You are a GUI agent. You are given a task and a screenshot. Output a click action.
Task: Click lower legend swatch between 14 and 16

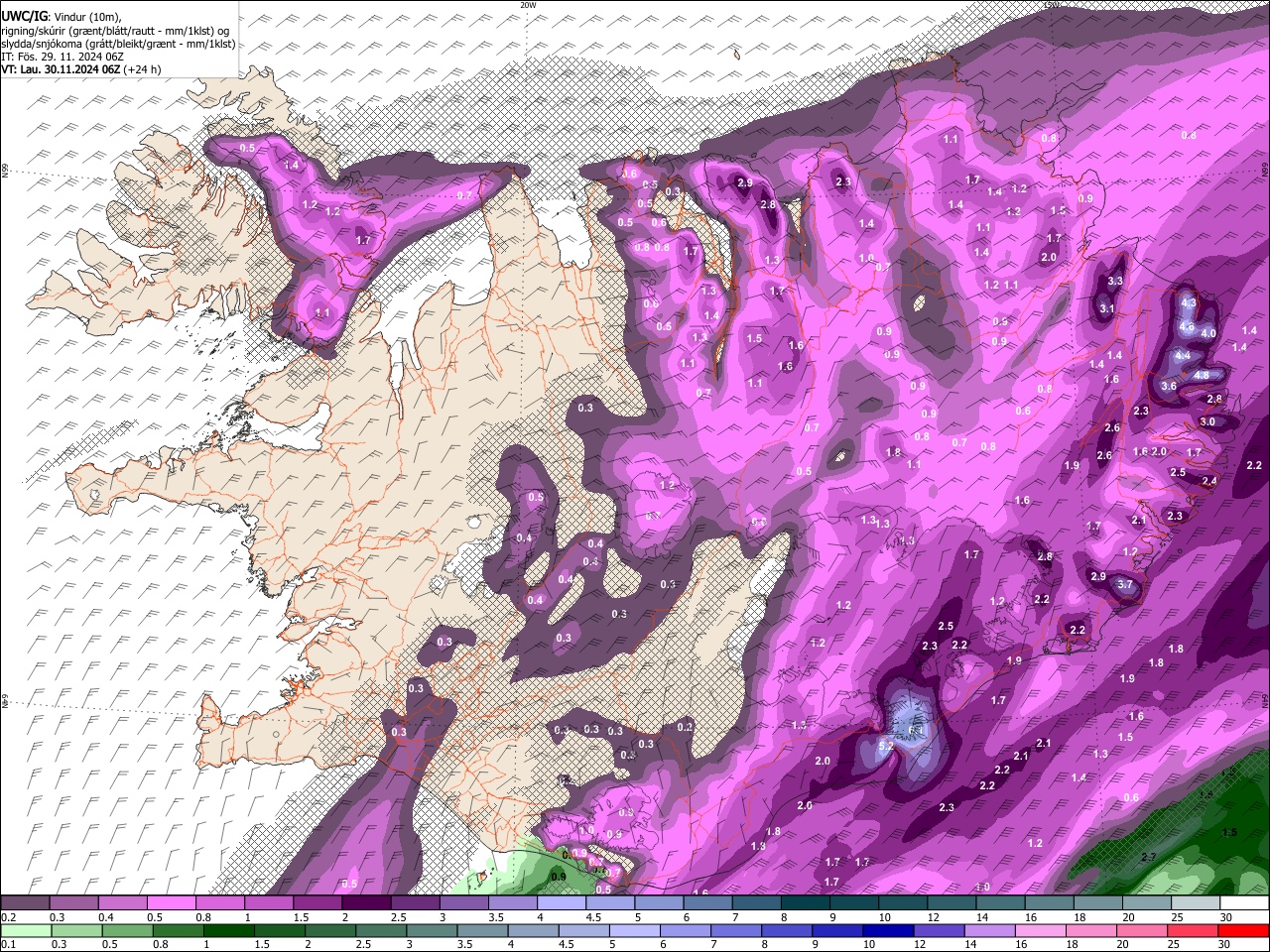tap(988, 930)
